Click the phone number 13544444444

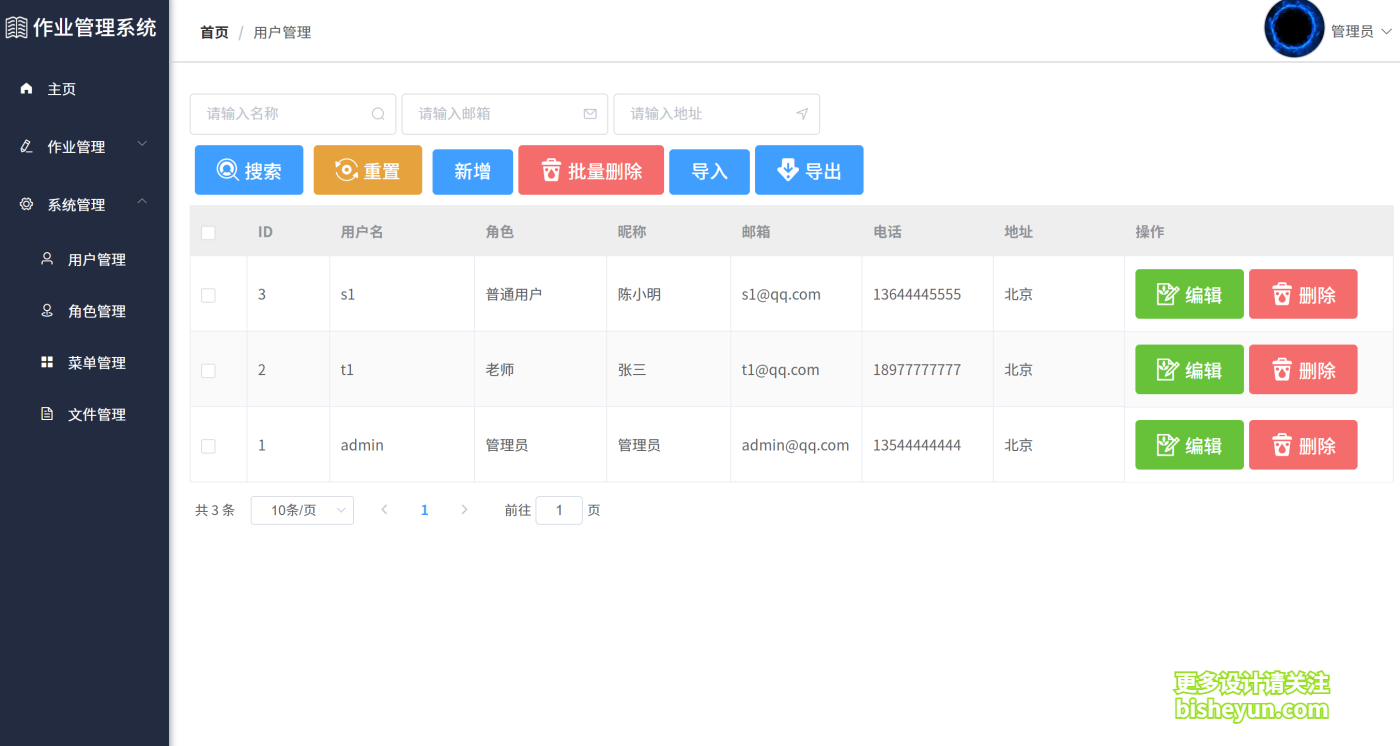[x=917, y=445]
